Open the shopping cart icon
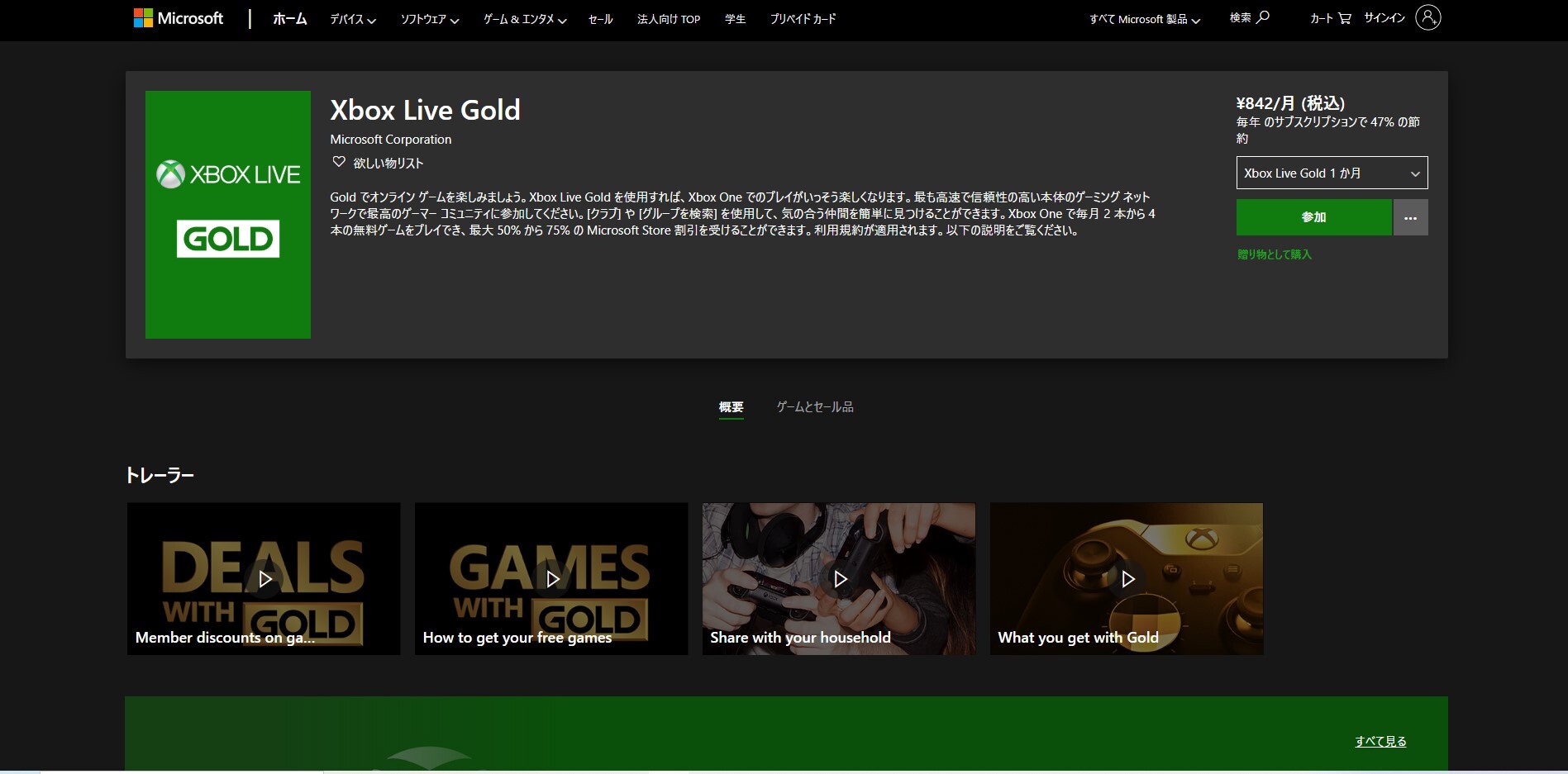 [x=1345, y=18]
